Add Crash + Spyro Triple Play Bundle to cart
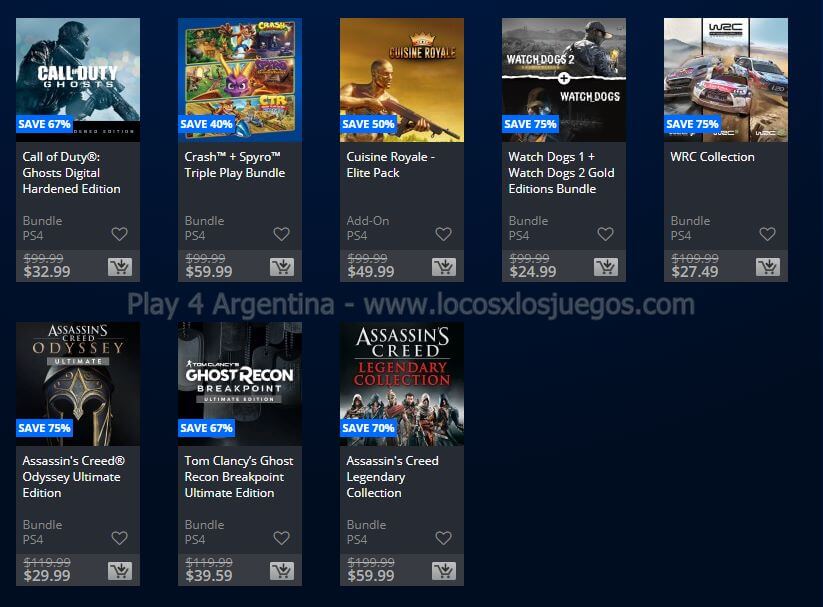Image resolution: width=823 pixels, height=607 pixels. [282, 267]
